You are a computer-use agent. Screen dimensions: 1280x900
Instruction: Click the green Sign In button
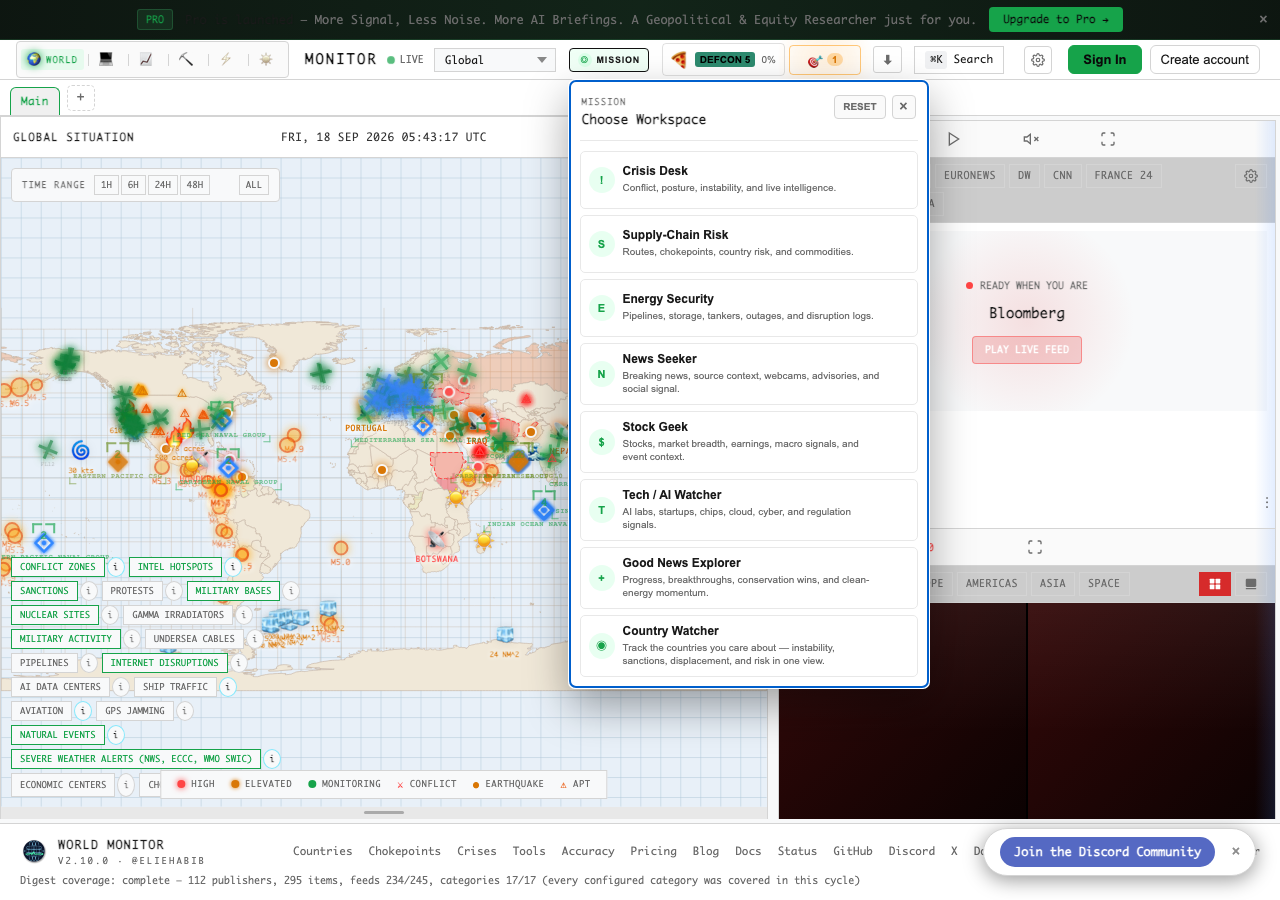[x=1105, y=60]
